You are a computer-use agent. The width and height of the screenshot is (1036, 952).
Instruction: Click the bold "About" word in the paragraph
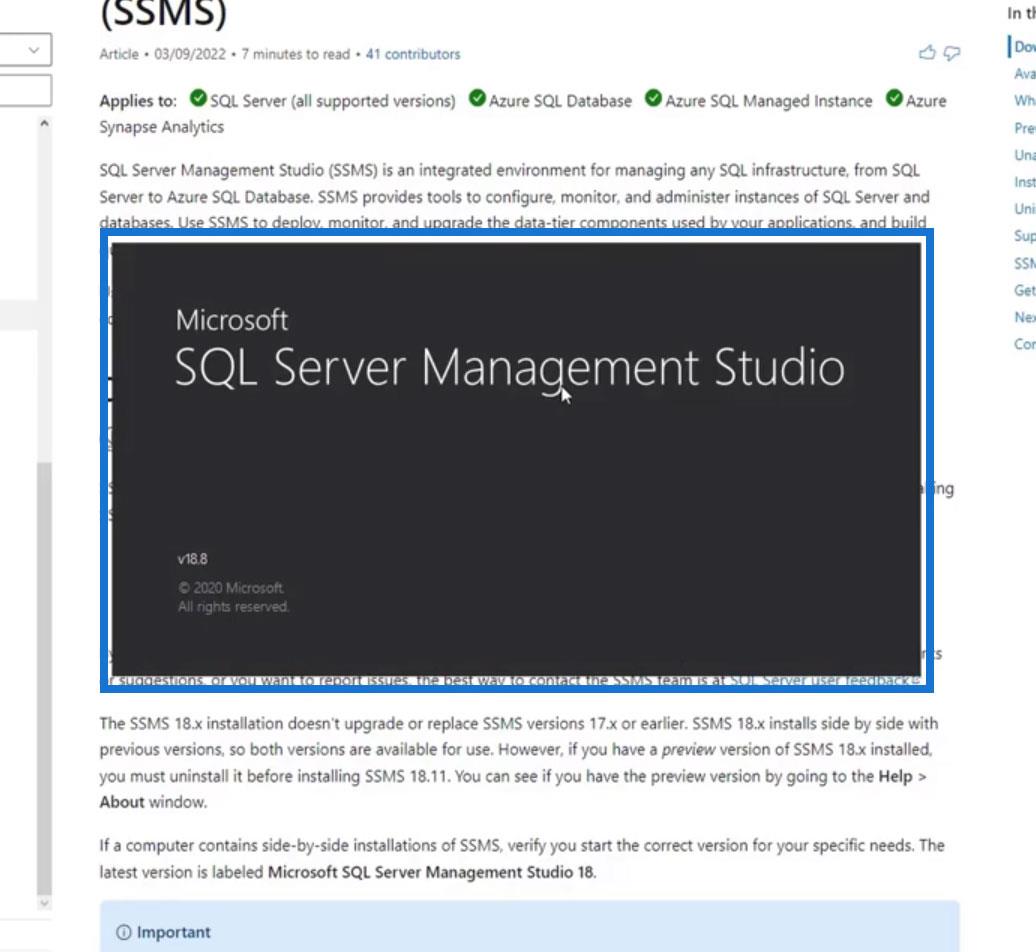click(122, 802)
